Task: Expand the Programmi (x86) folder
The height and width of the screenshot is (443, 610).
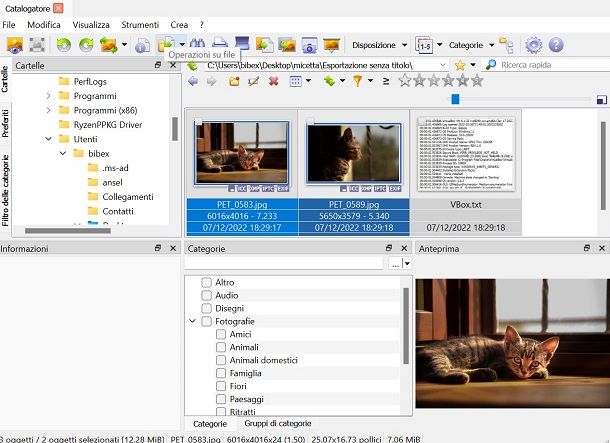Action: [48, 110]
